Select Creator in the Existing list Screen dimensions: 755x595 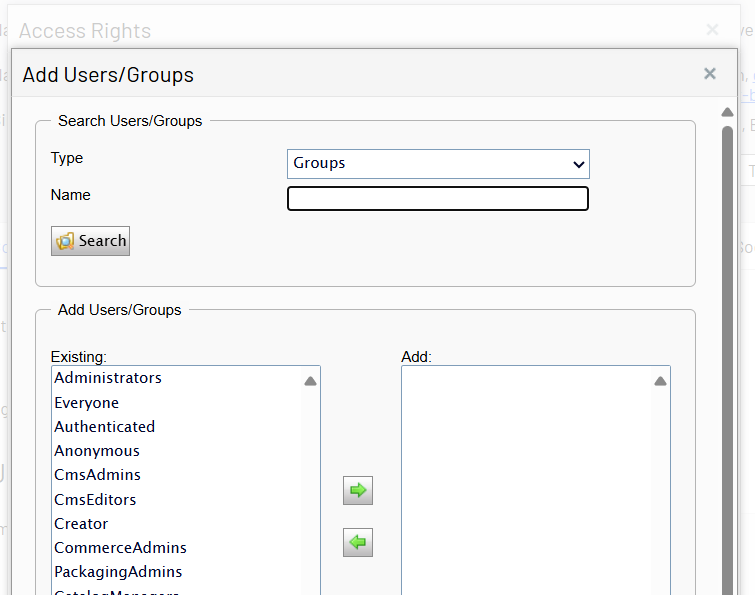pyautogui.click(x=81, y=524)
